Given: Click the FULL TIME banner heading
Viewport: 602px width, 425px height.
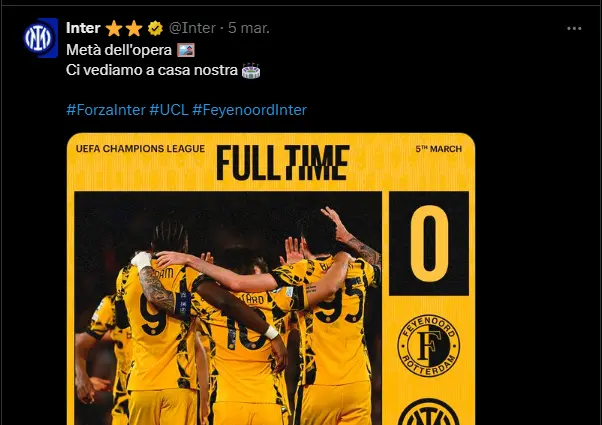Looking at the screenshot, I should [283, 163].
